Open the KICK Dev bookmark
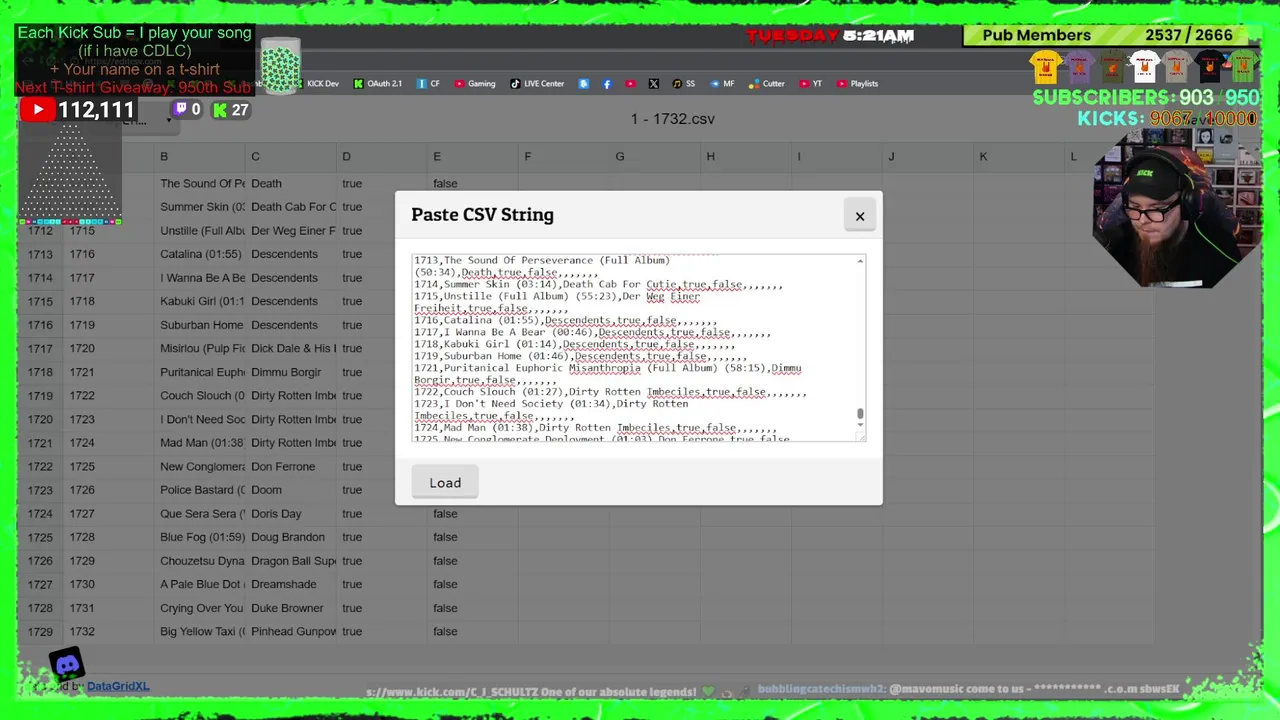The image size is (1280, 720). tap(318, 84)
